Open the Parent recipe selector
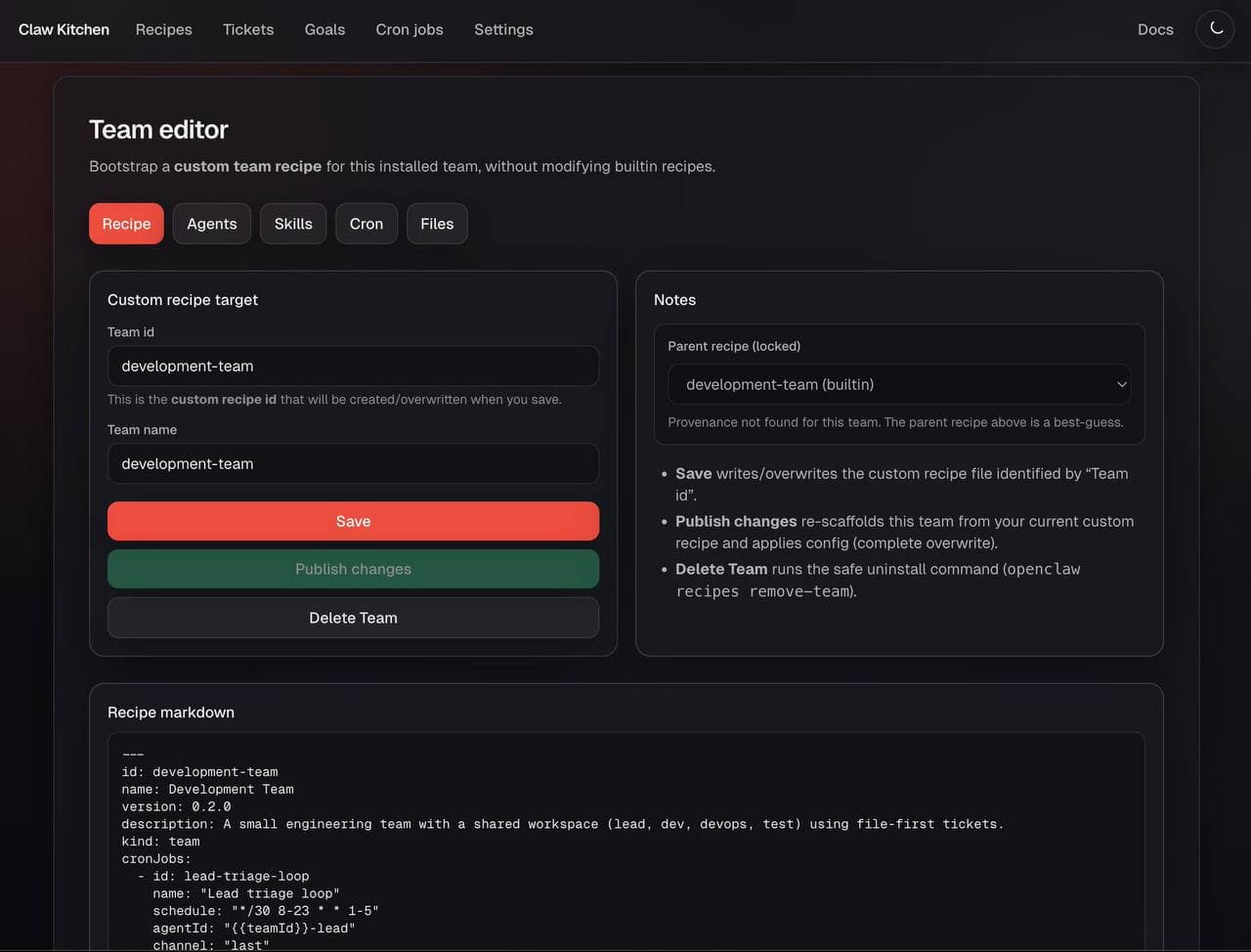Image resolution: width=1251 pixels, height=952 pixels. [899, 384]
